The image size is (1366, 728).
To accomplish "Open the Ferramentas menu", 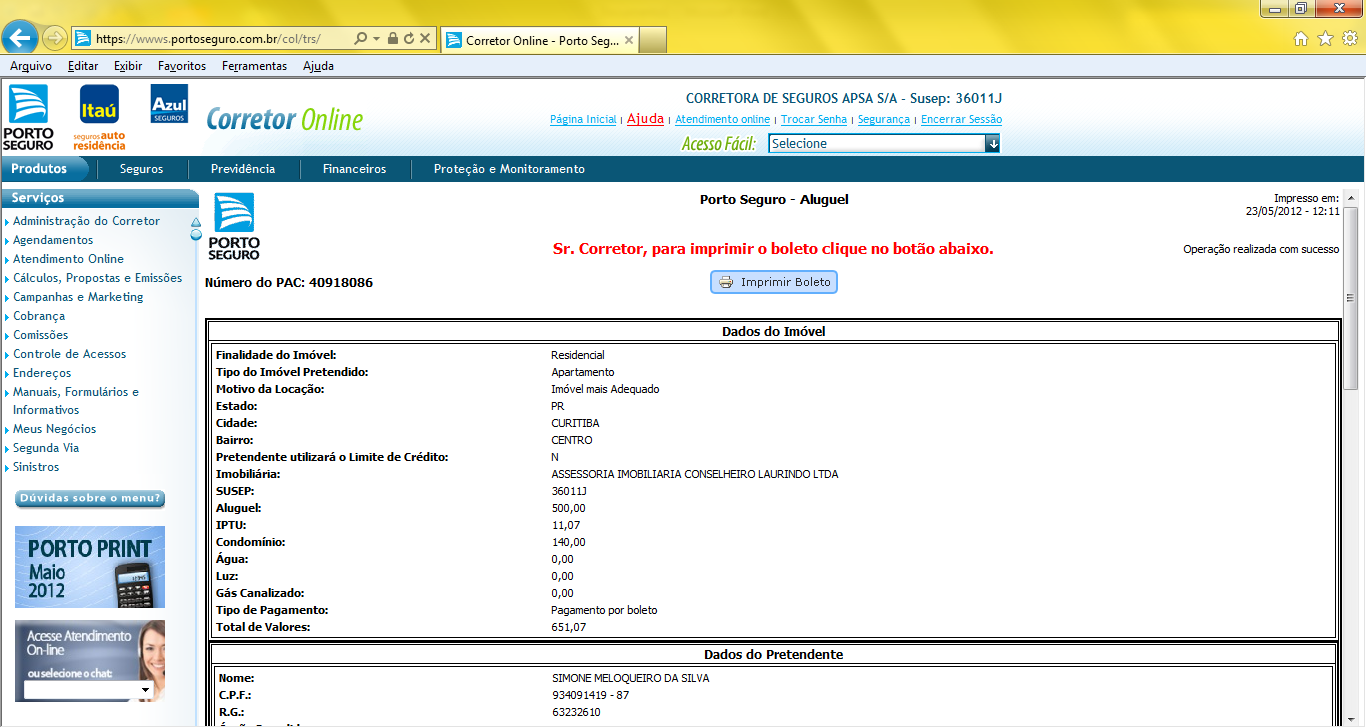I will click(254, 66).
